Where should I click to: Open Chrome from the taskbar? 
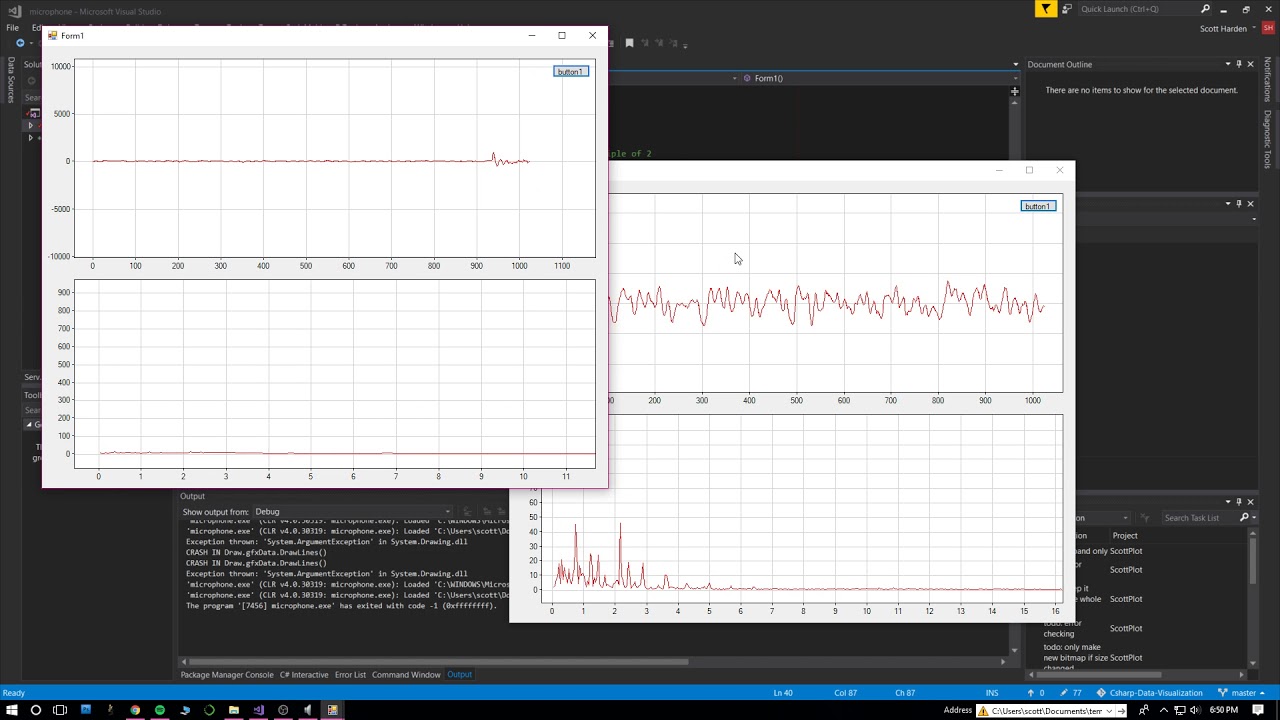click(x=135, y=710)
